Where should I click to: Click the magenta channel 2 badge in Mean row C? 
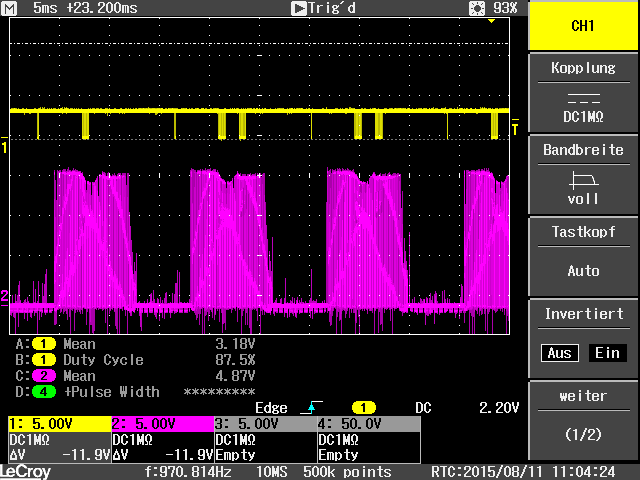tap(44, 376)
